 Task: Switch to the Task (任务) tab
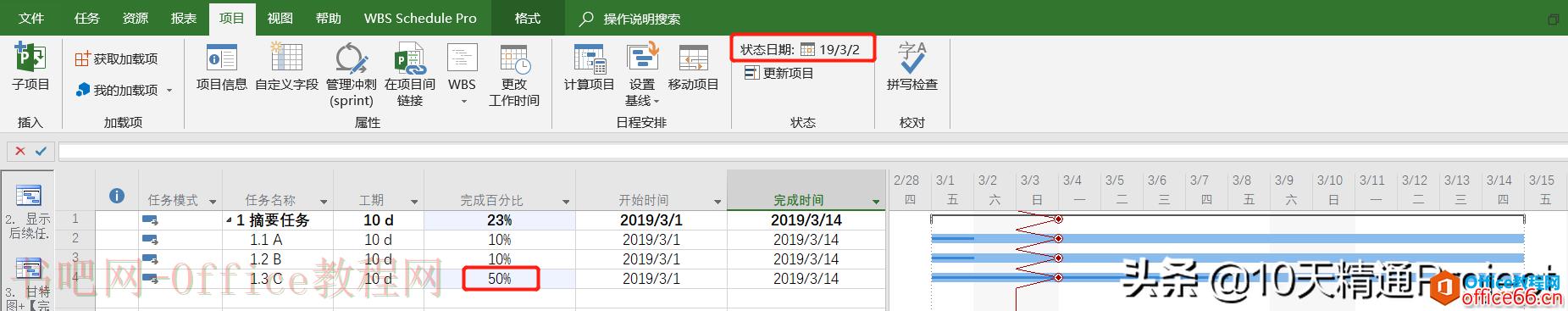click(87, 18)
